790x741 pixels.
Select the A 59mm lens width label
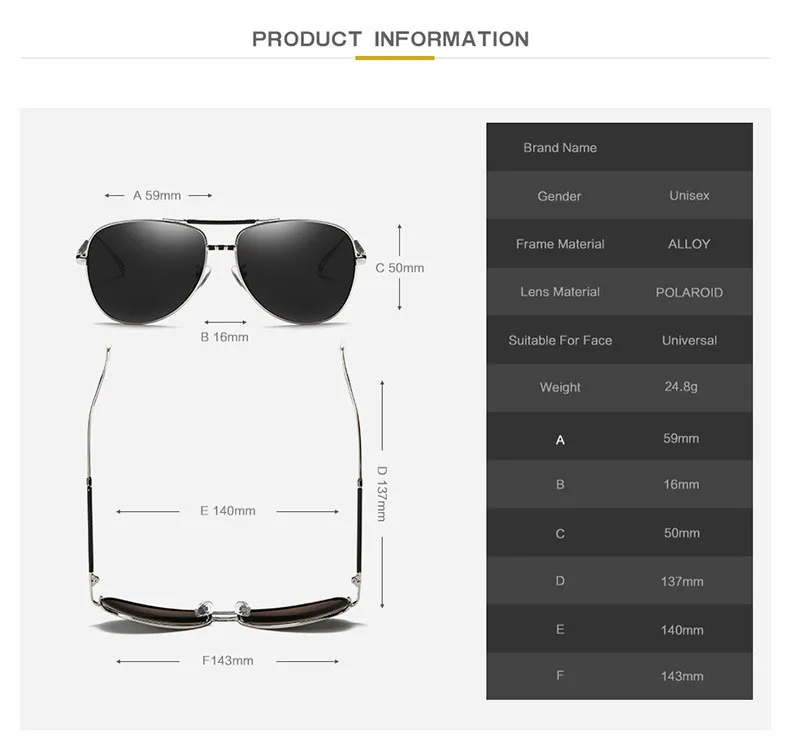click(x=157, y=195)
